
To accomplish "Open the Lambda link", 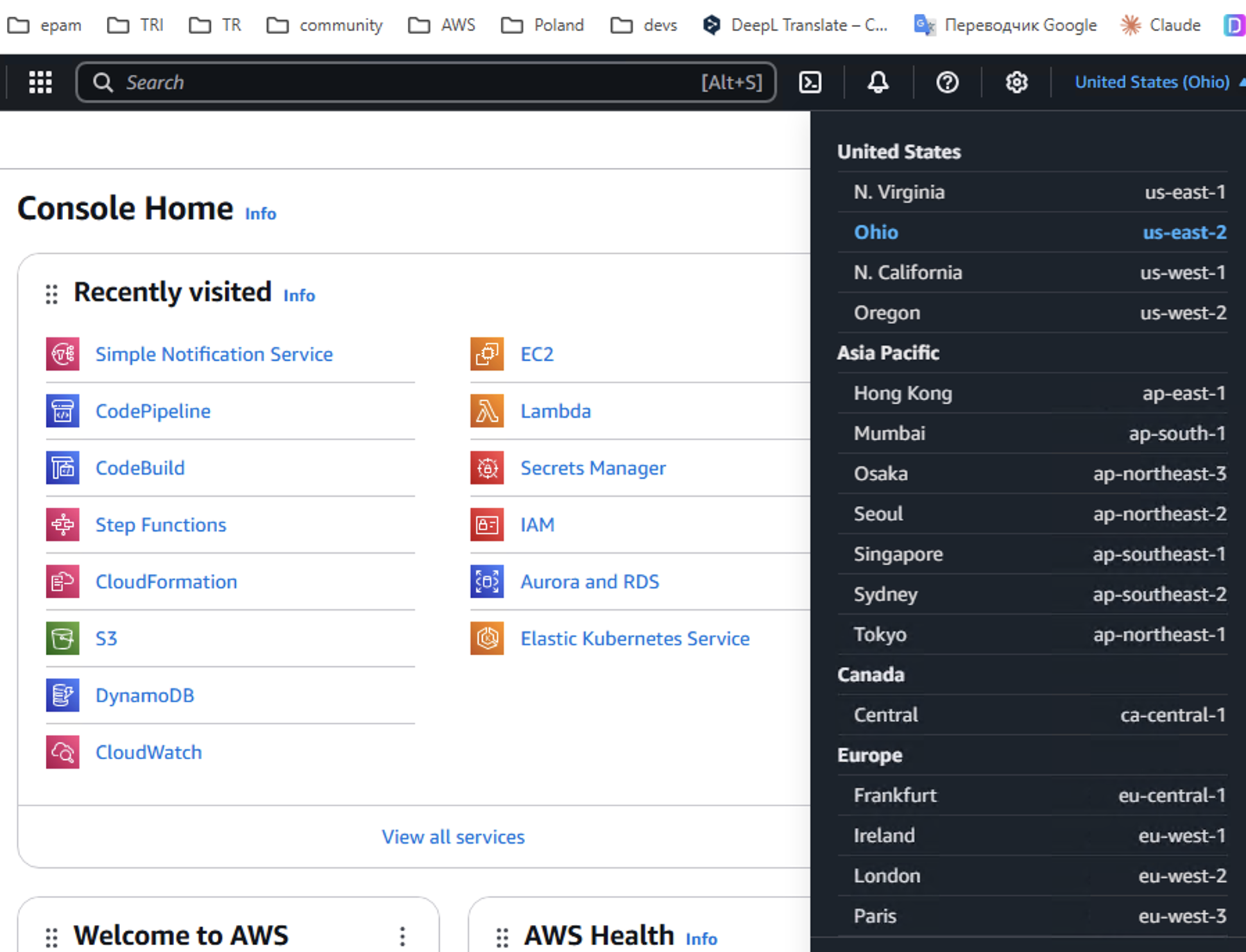I will [x=556, y=411].
